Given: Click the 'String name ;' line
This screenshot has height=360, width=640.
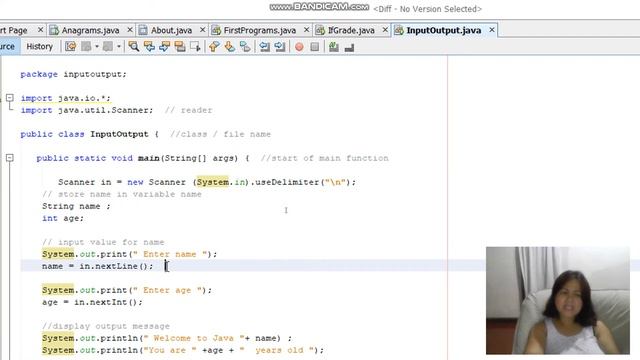Looking at the screenshot, I should coord(76,206).
